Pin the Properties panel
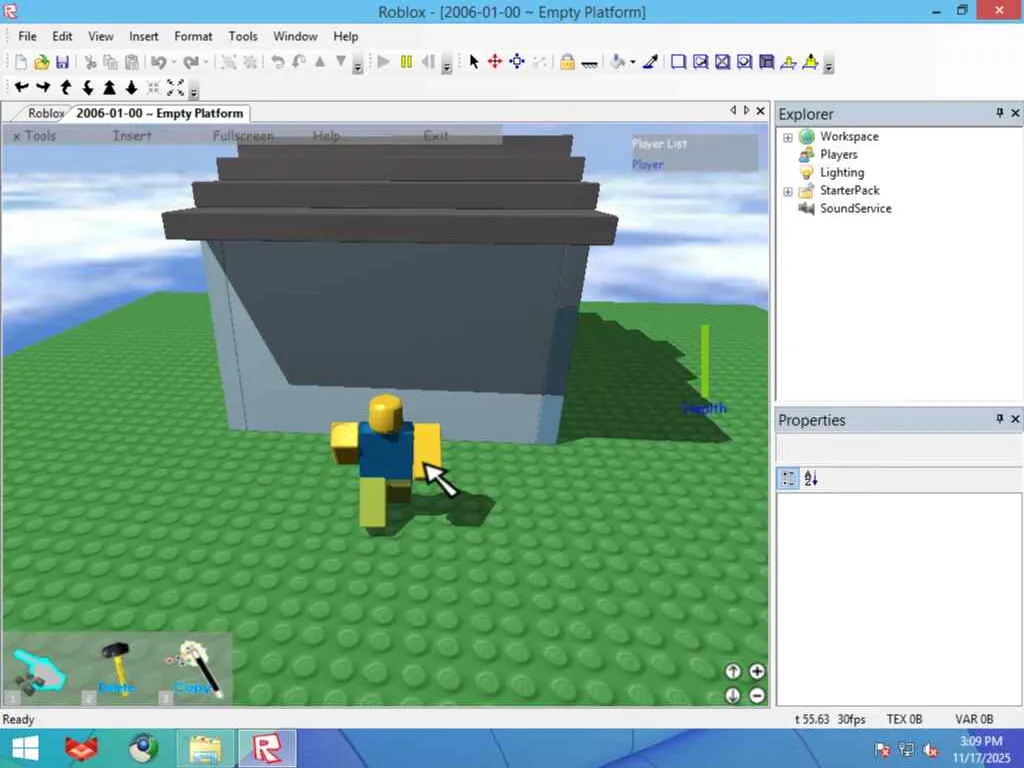Viewport: 1024px width, 768px height. pyautogui.click(x=999, y=419)
